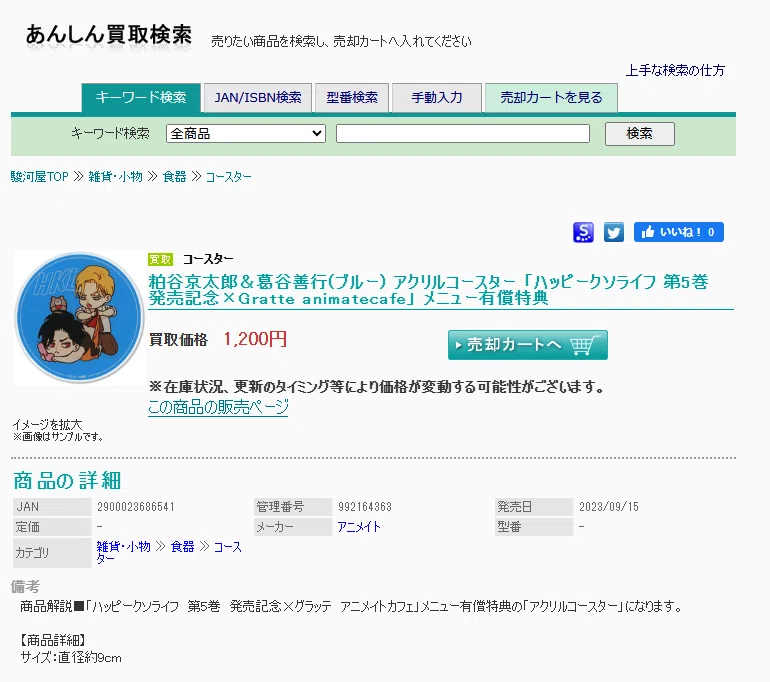770x682 pixels.
Task: Click the 検索 search button
Action: tap(640, 134)
